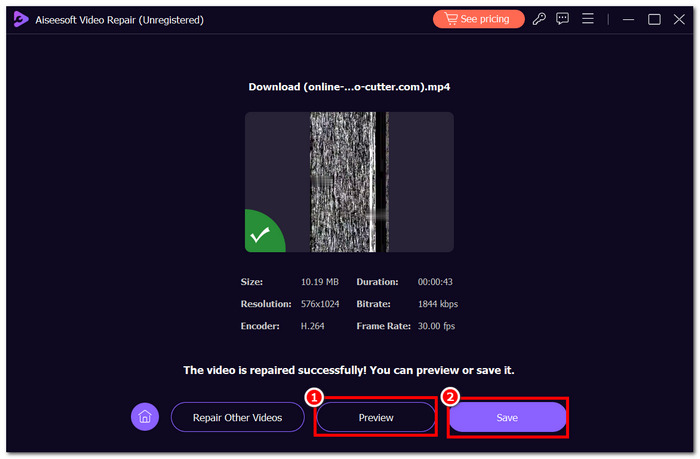Click the red number 1 marker
This screenshot has width=700, height=459.
pos(314,396)
